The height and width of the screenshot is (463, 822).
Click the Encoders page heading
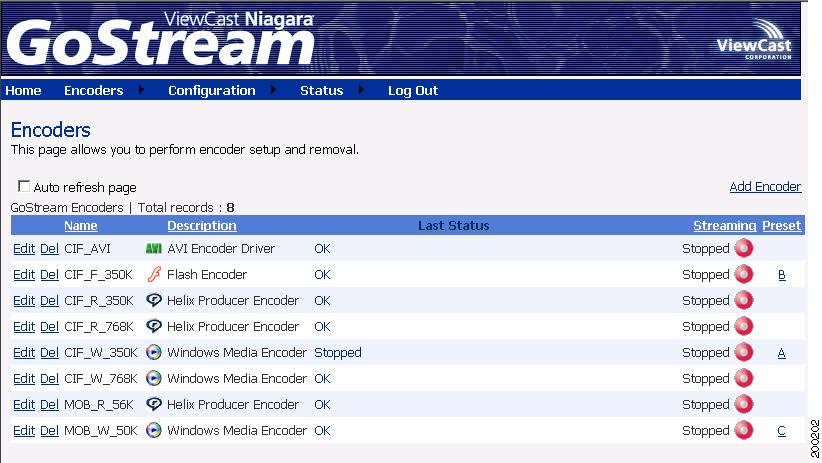coord(50,130)
